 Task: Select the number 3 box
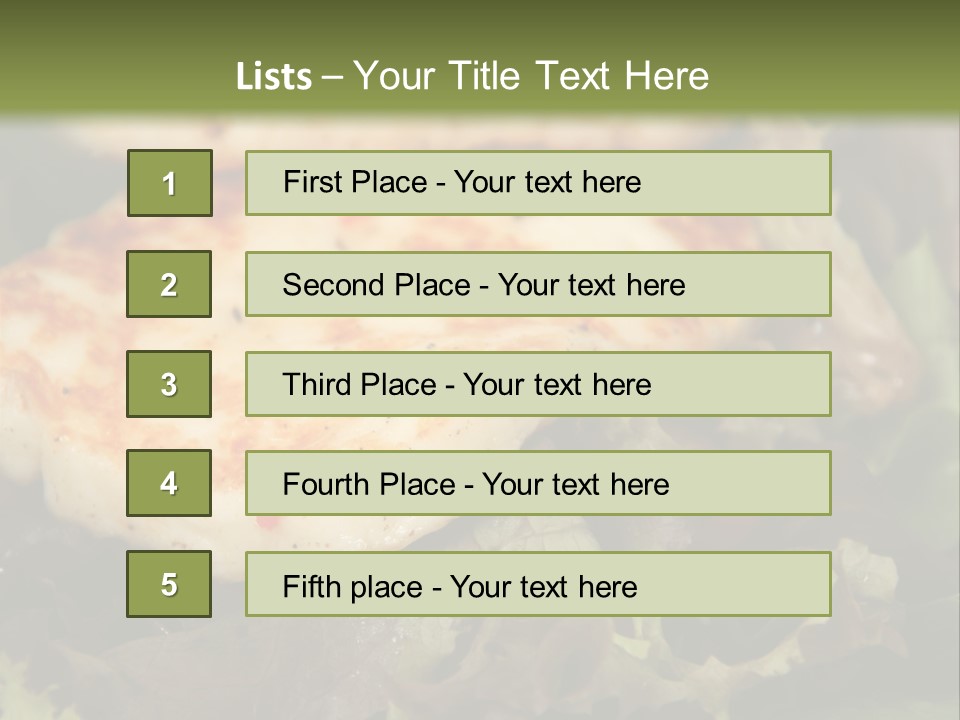pyautogui.click(x=169, y=384)
